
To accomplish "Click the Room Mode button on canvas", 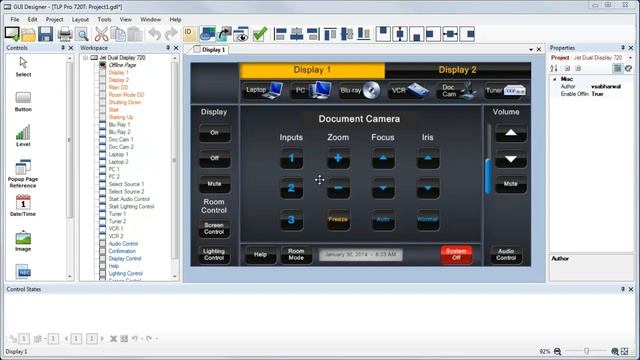I will point(296,254).
